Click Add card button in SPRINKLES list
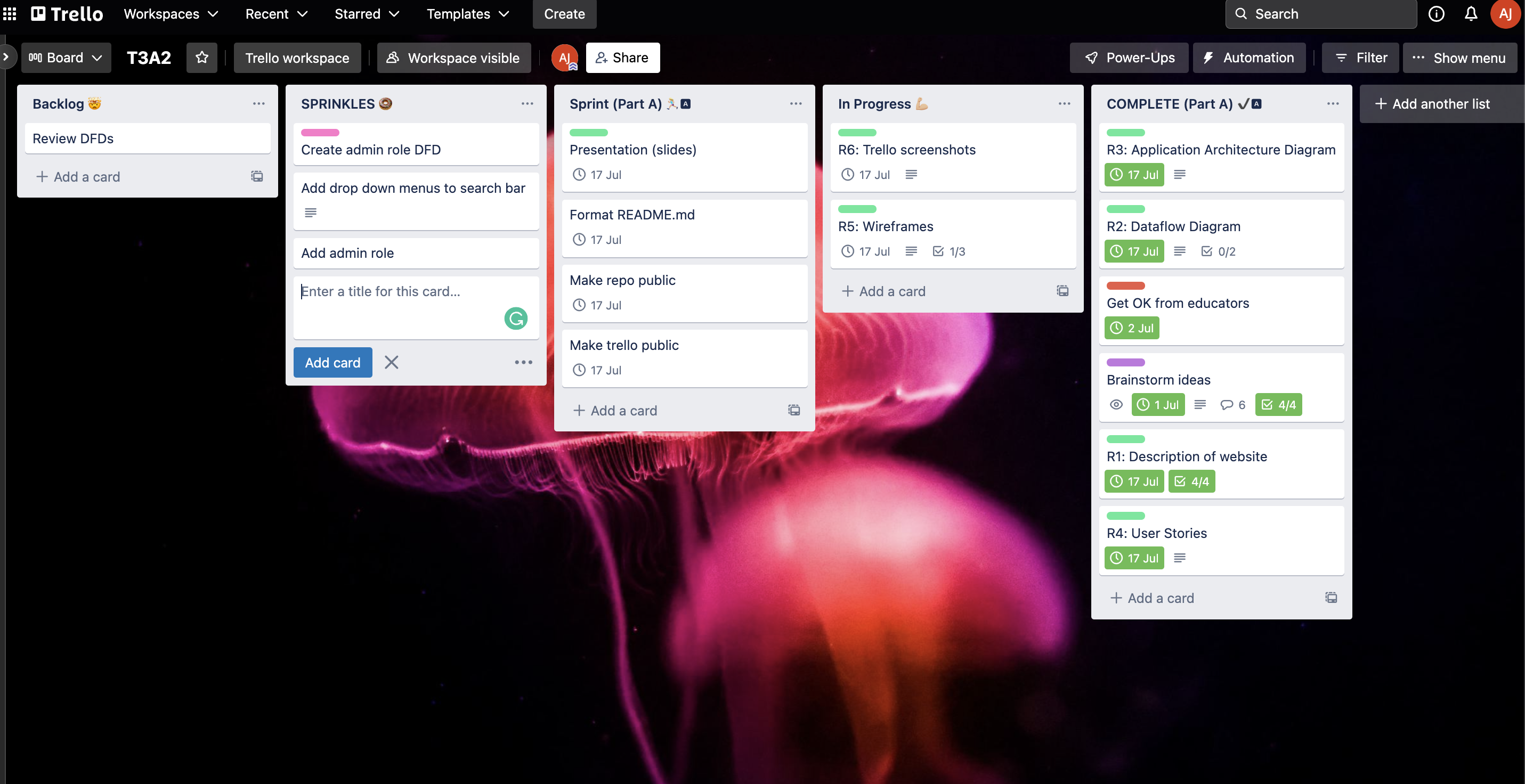Viewport: 1525px width, 784px height. pyautogui.click(x=333, y=362)
